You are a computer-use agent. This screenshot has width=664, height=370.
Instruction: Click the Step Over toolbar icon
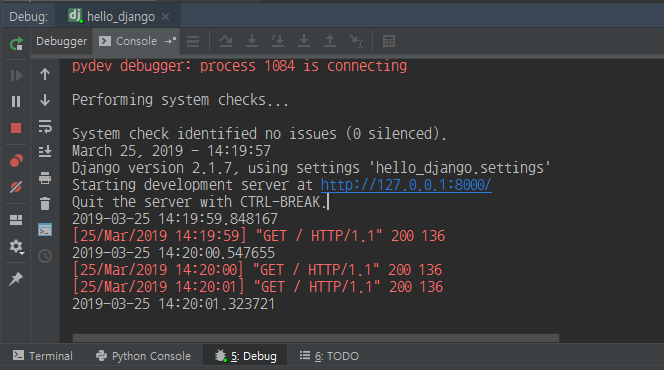click(226, 41)
